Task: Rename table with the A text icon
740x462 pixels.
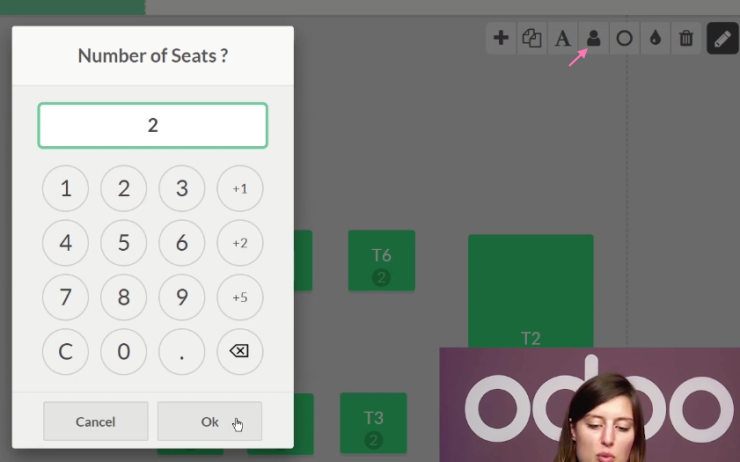Action: click(x=563, y=38)
